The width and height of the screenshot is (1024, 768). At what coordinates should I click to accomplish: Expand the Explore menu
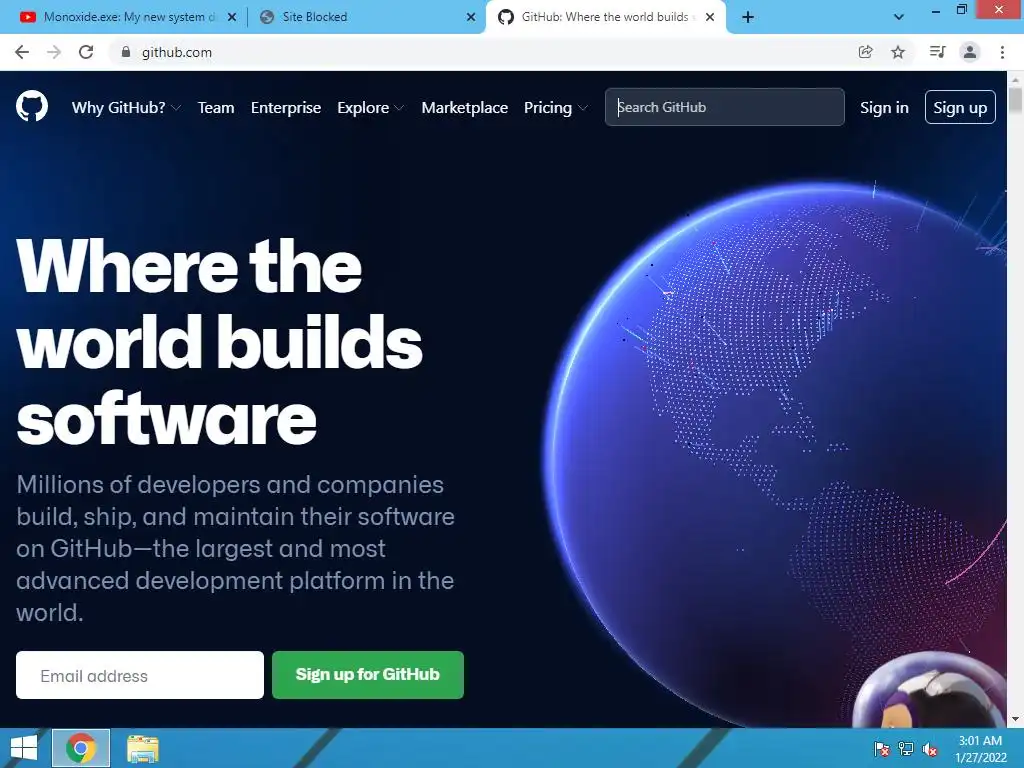click(370, 108)
